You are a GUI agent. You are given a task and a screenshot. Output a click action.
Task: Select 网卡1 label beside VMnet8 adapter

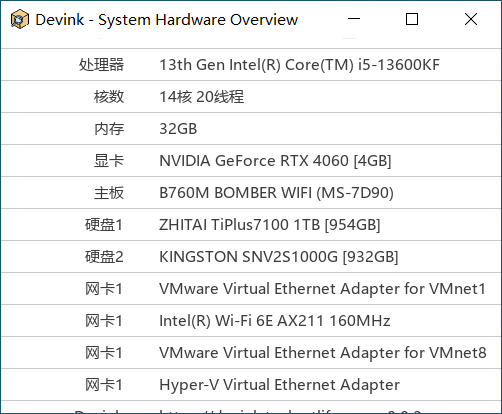(x=104, y=353)
